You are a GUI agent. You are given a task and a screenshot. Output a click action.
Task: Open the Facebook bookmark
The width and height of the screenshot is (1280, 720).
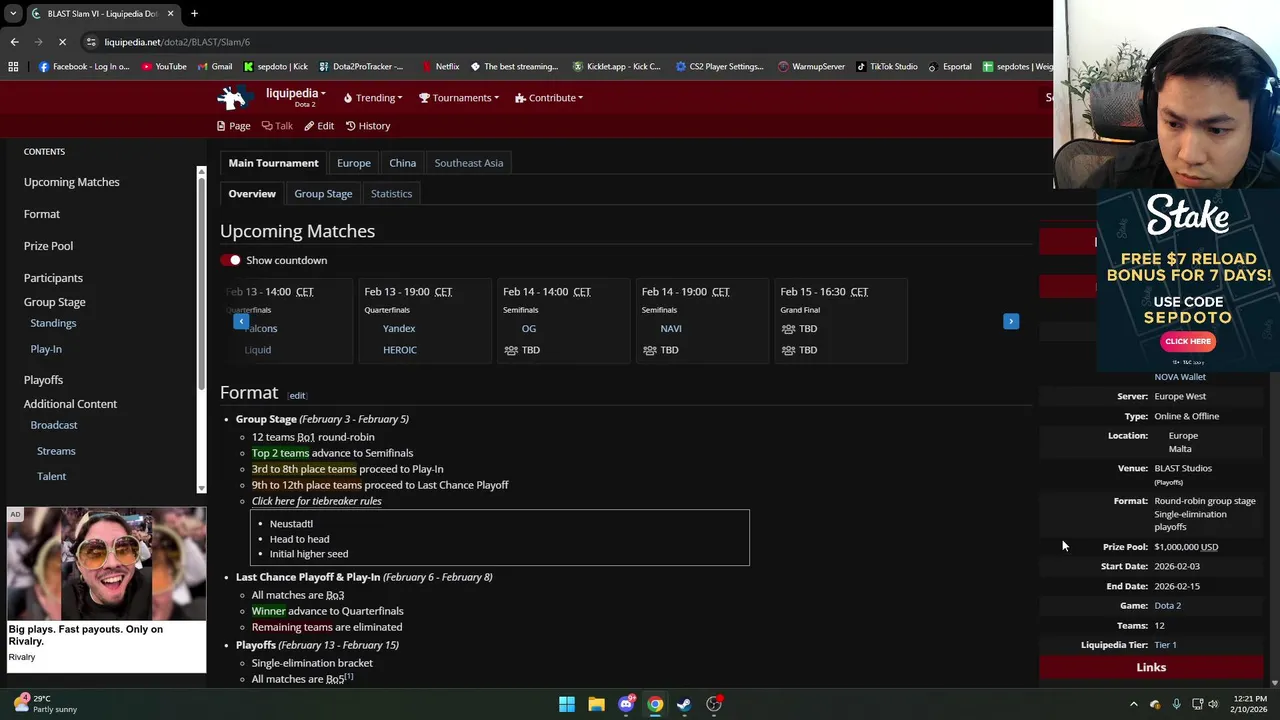[84, 67]
